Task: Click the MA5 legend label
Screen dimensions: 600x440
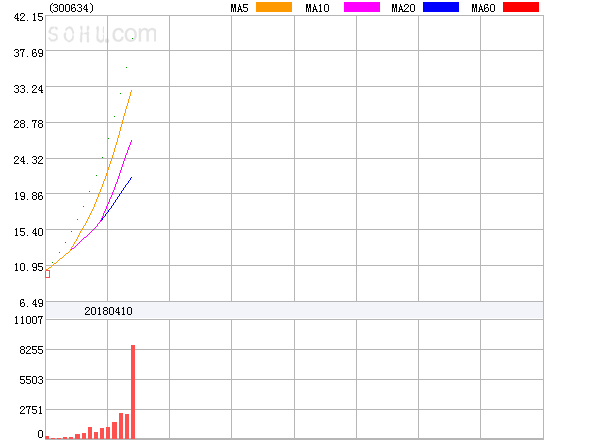Action: (x=239, y=8)
